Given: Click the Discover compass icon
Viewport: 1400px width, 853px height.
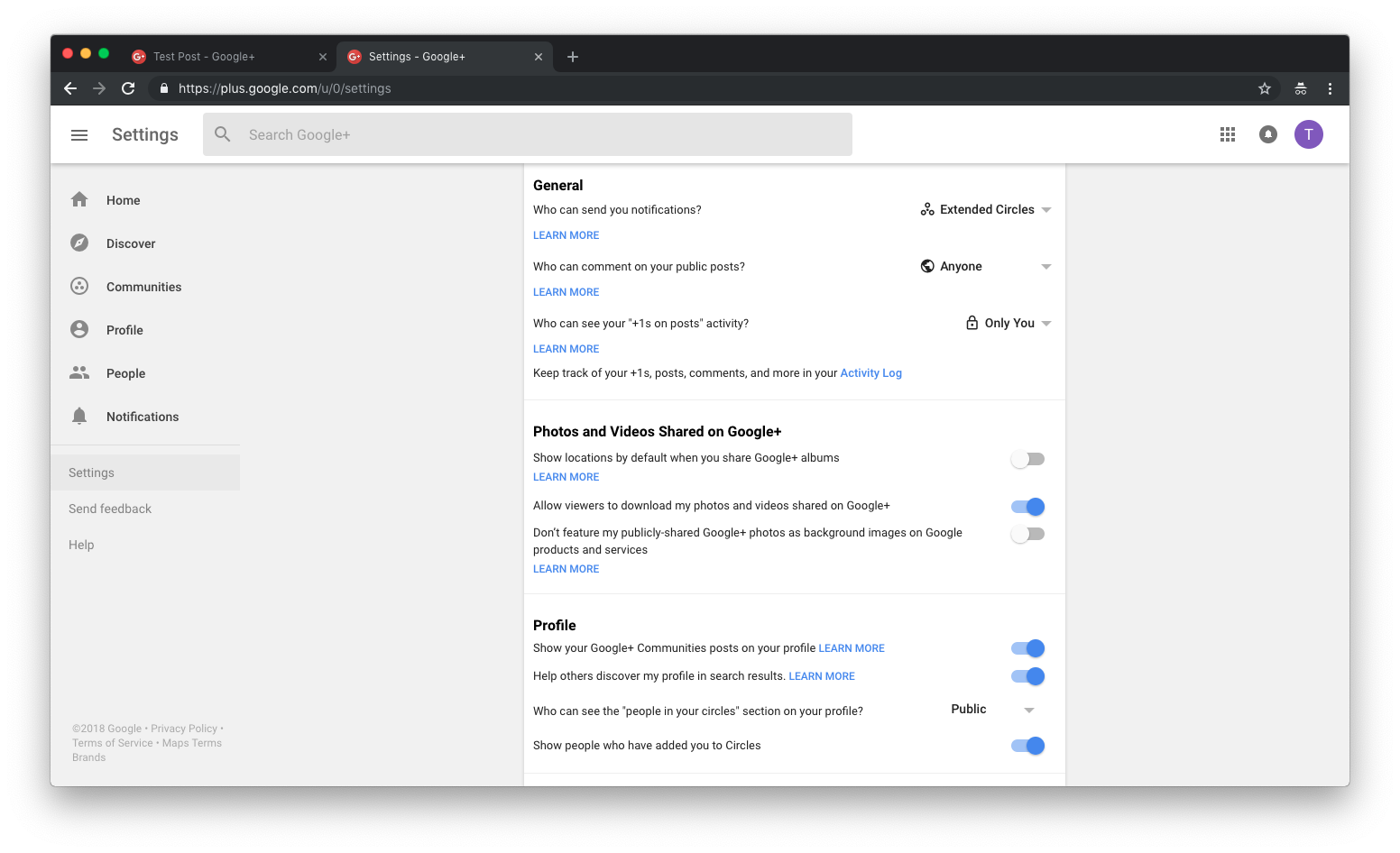Looking at the screenshot, I should click(79, 243).
